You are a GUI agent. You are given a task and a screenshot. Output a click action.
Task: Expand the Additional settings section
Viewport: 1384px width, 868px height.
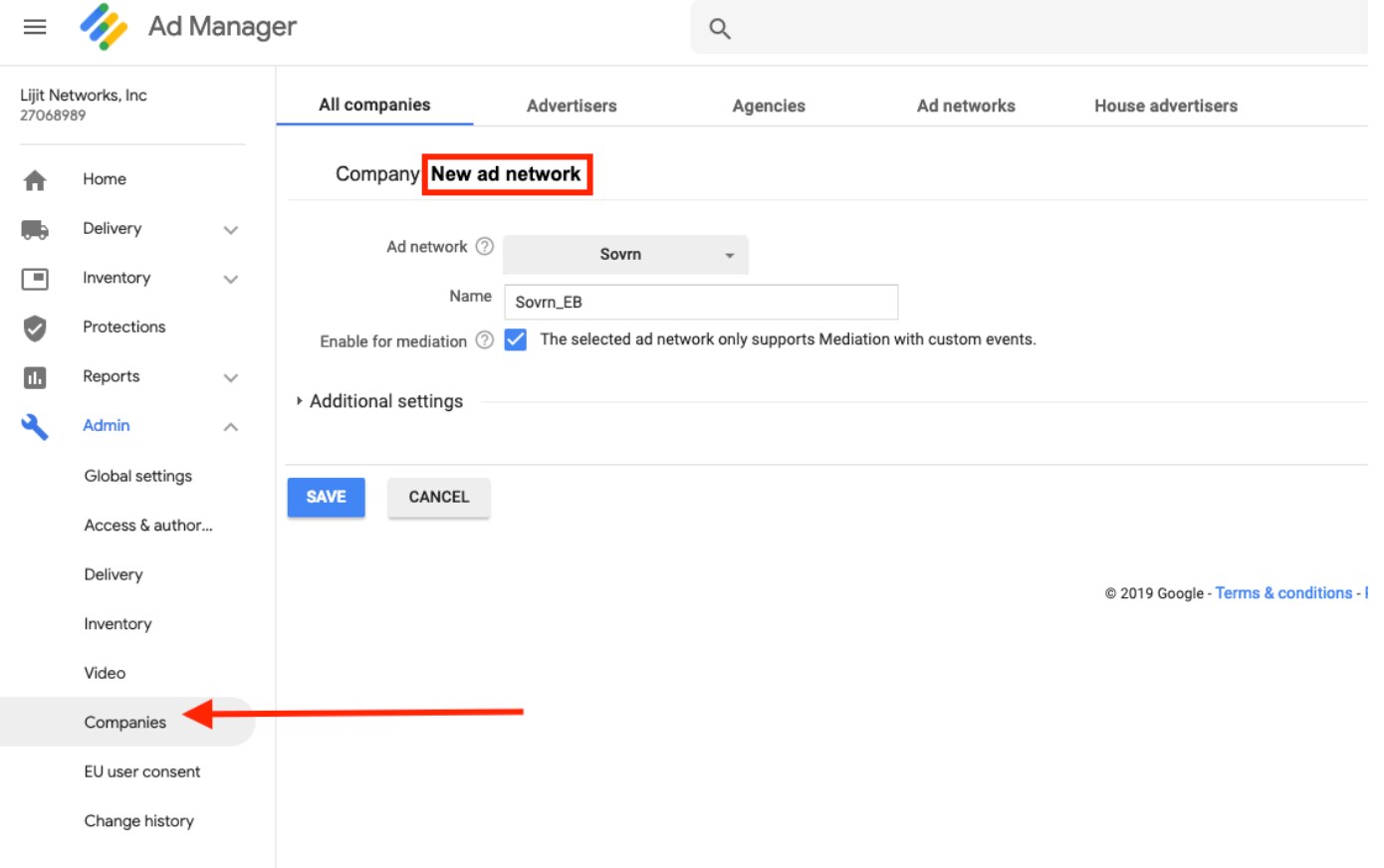pos(385,401)
